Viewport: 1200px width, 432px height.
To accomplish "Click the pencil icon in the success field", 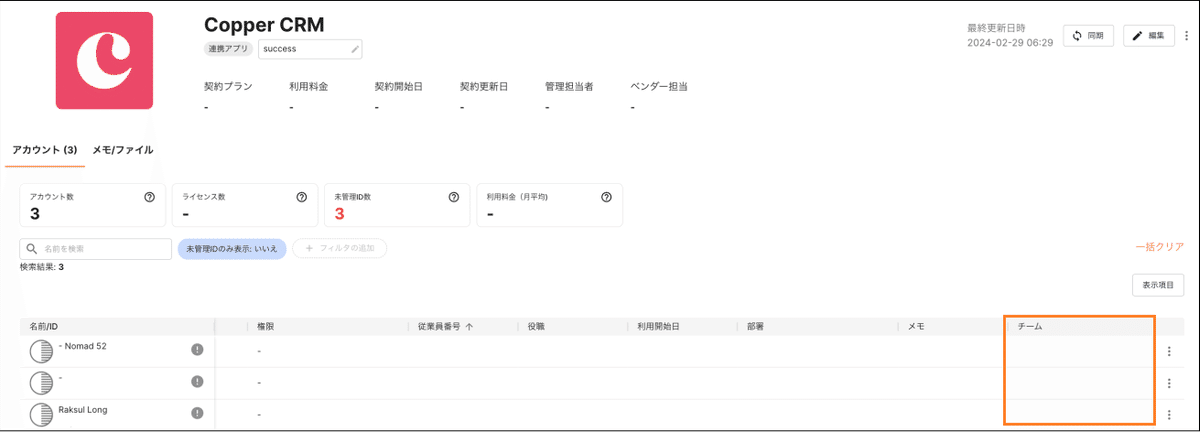I will tap(354, 49).
